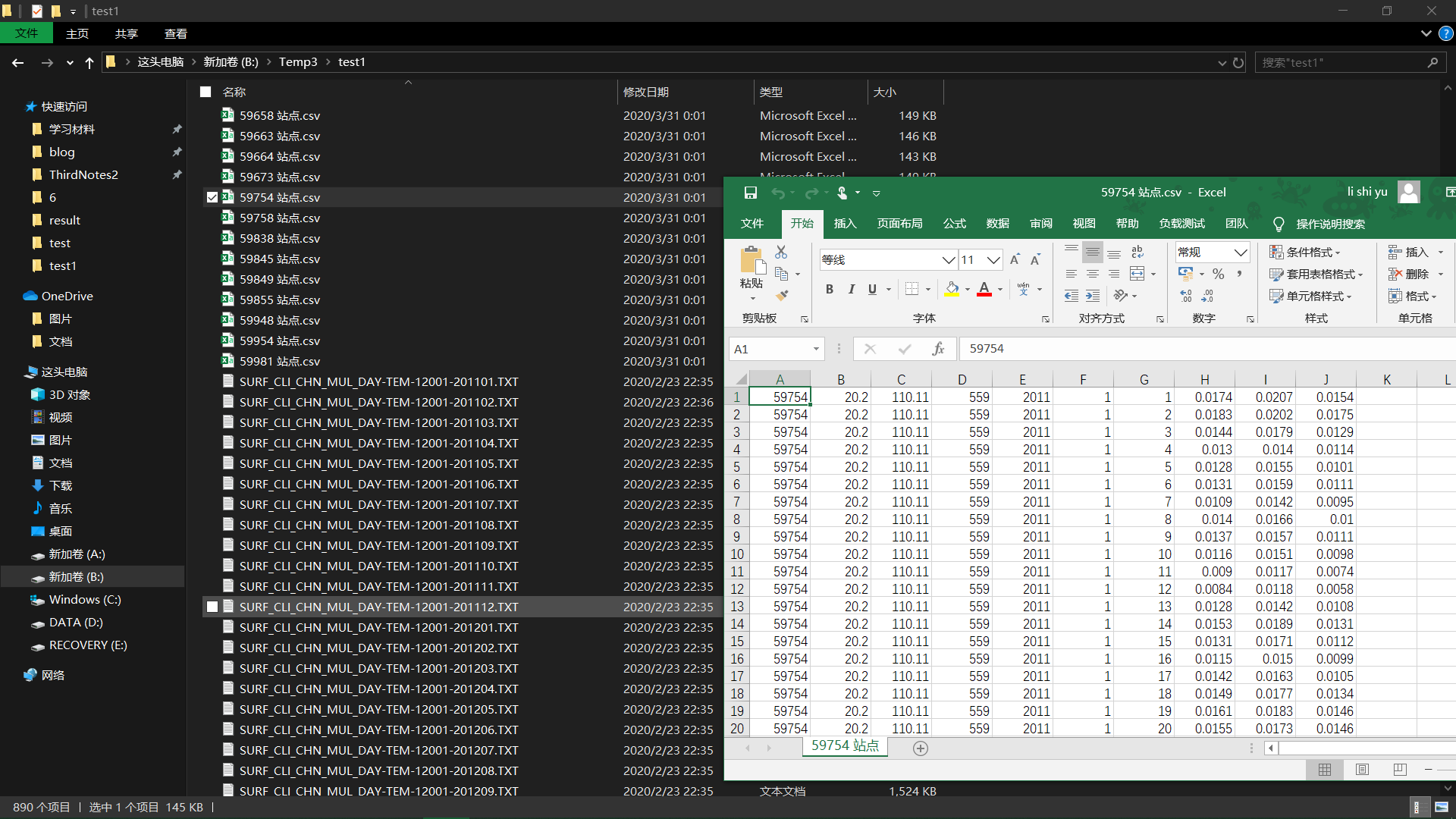1456x819 pixels.
Task: Click the Format Painter brush icon
Action: pos(781,296)
